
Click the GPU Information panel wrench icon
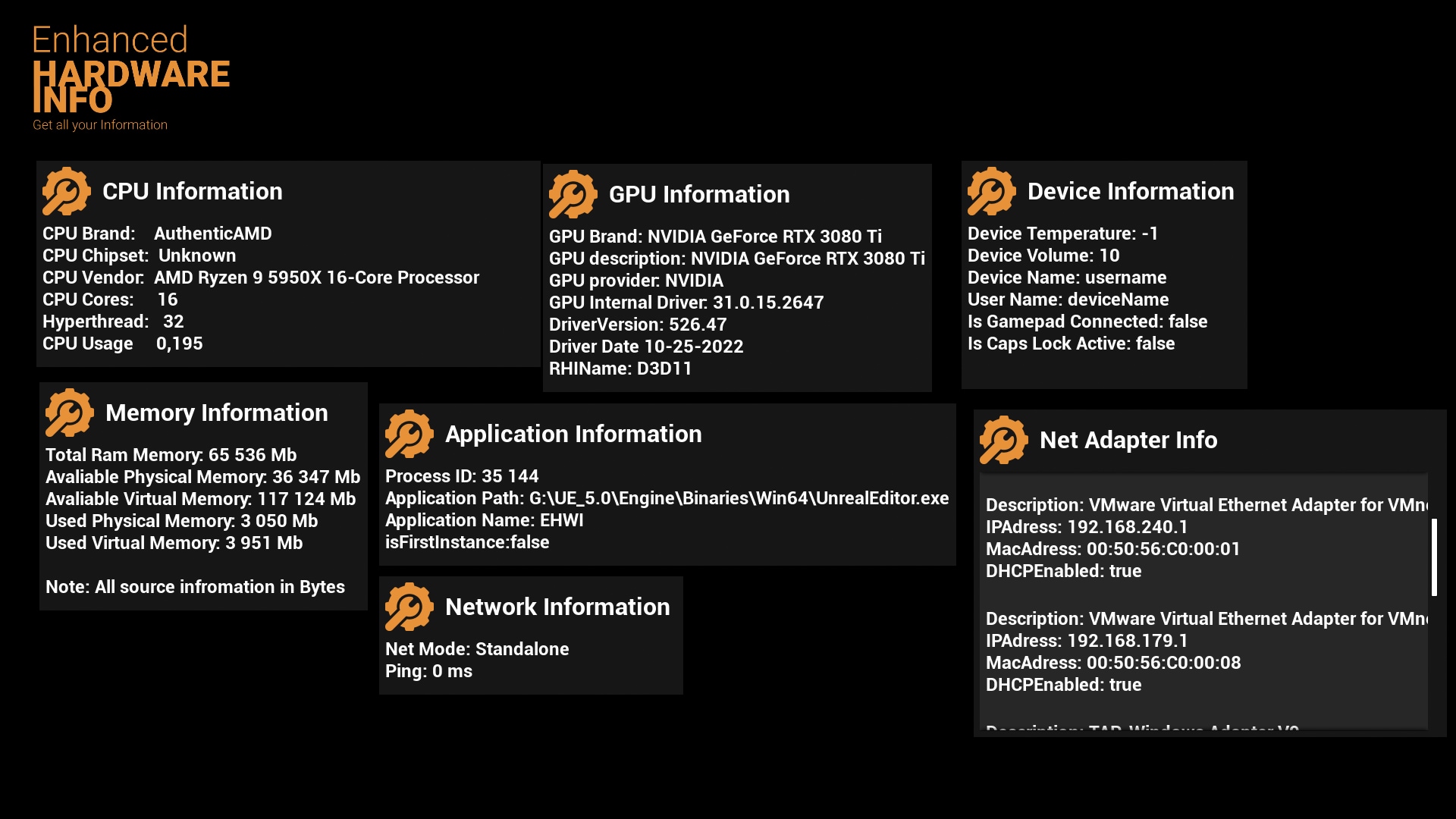[574, 194]
